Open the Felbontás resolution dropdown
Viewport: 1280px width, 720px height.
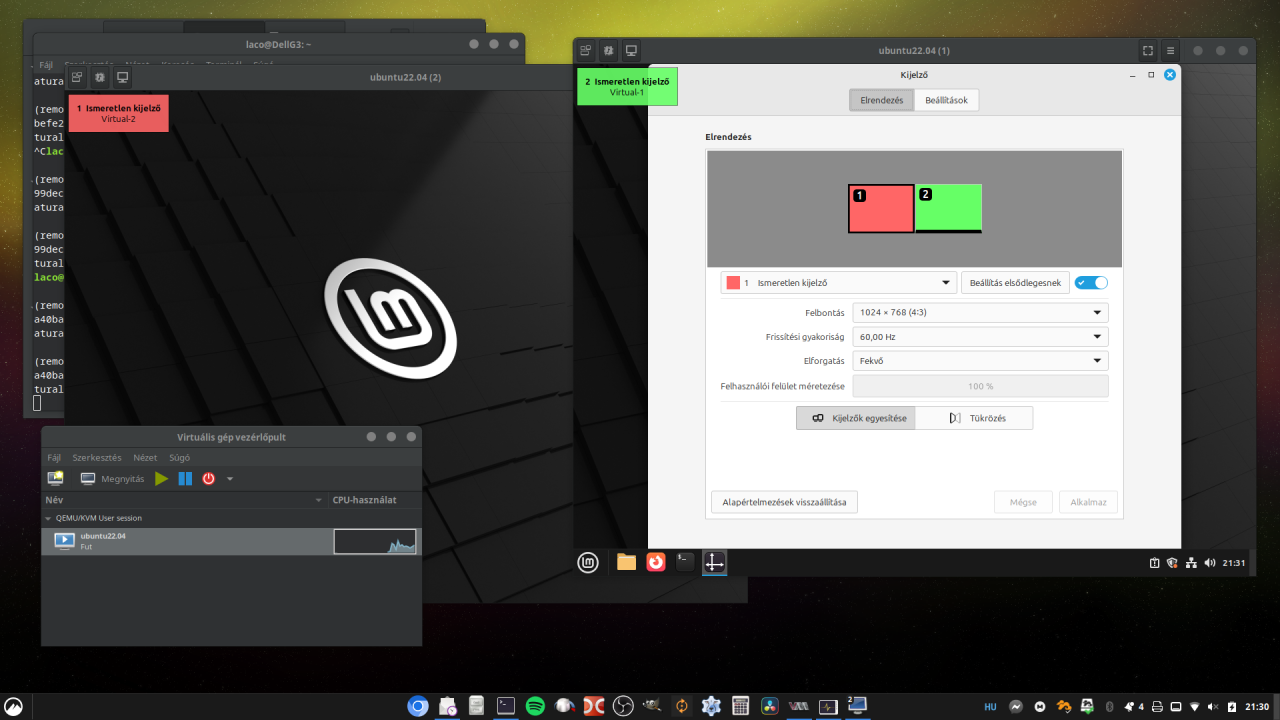pyautogui.click(x=980, y=312)
